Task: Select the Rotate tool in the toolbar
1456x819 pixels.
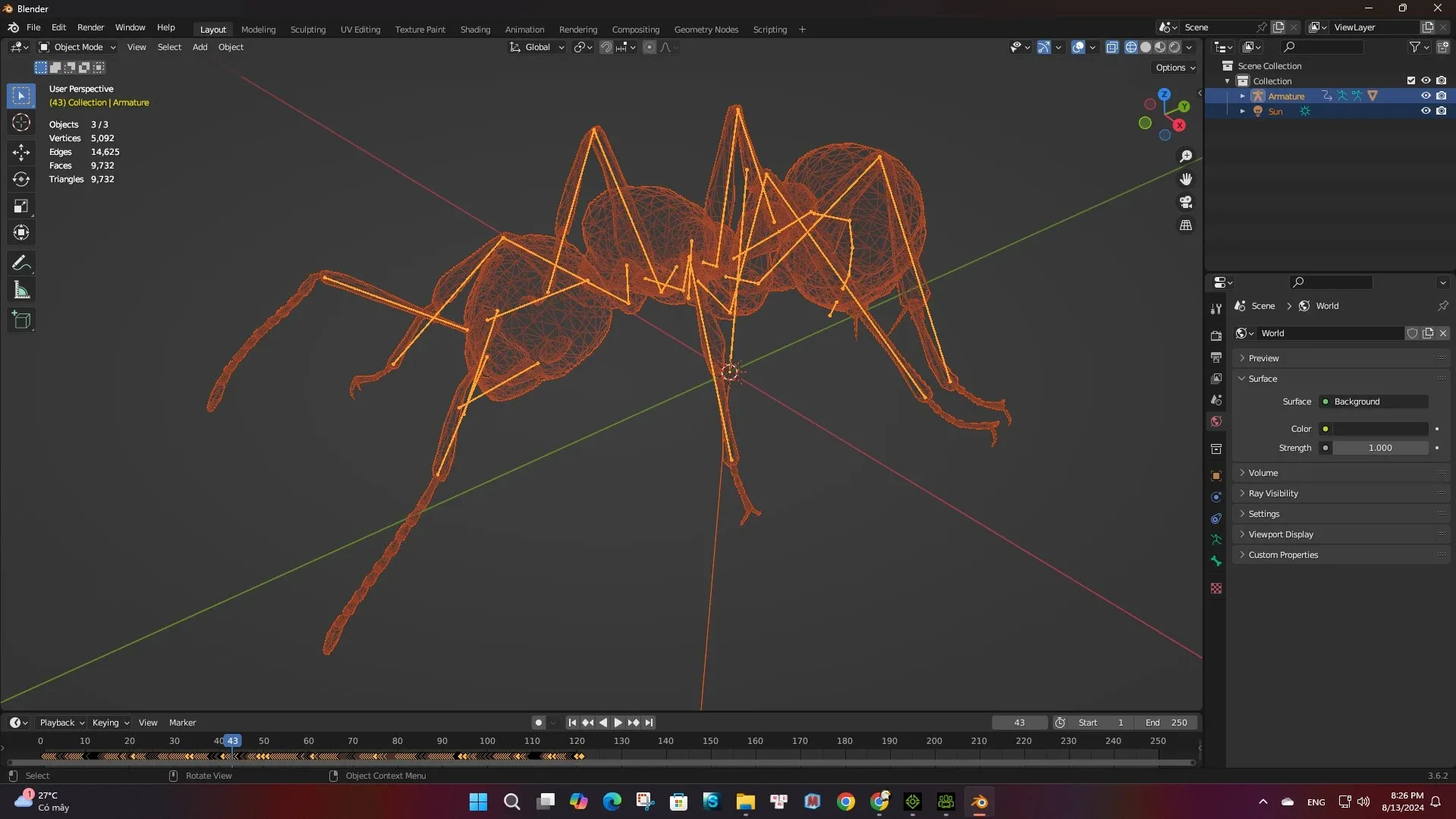Action: [x=21, y=180]
